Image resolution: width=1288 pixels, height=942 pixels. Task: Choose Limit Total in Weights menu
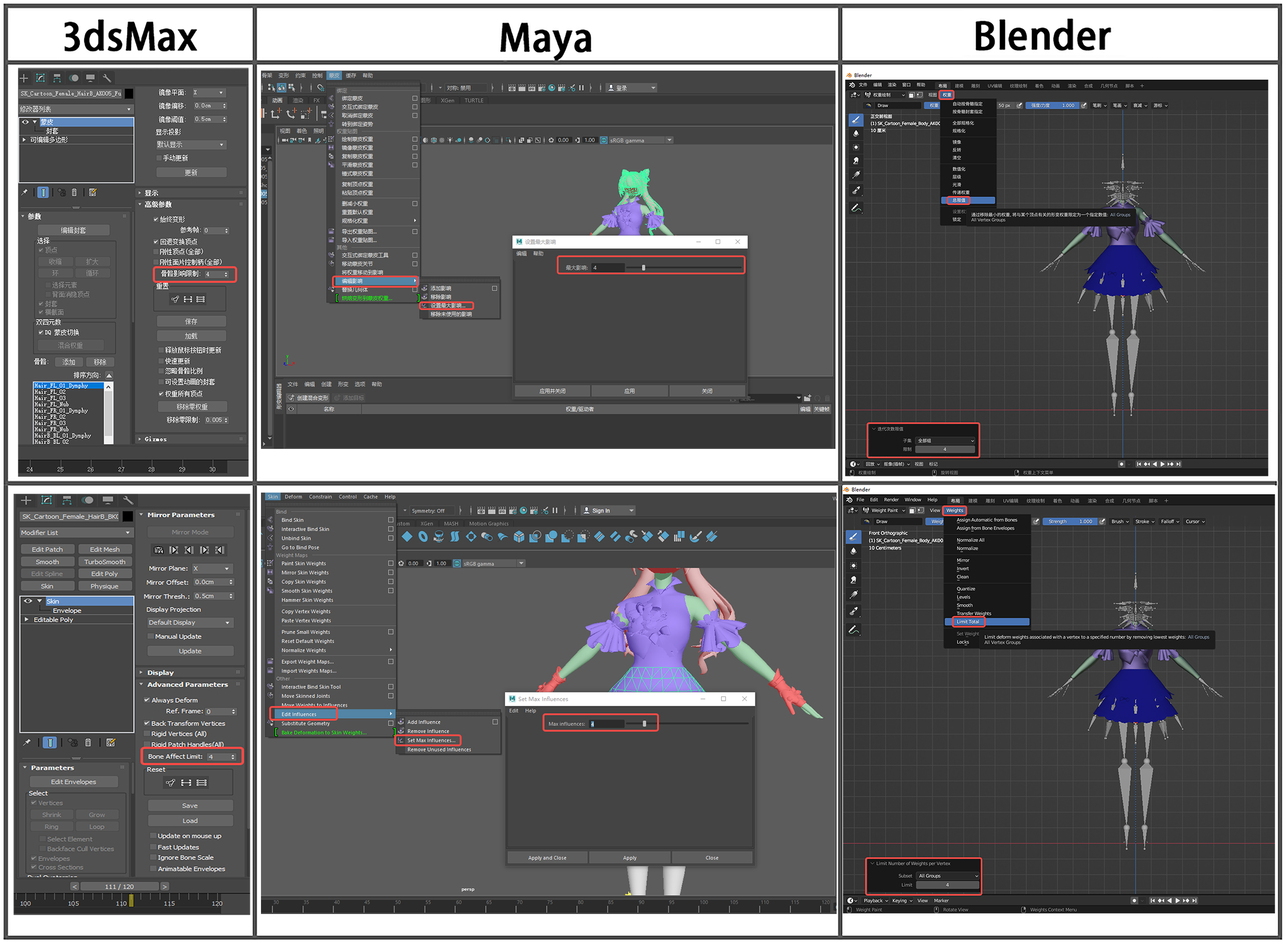click(x=968, y=622)
